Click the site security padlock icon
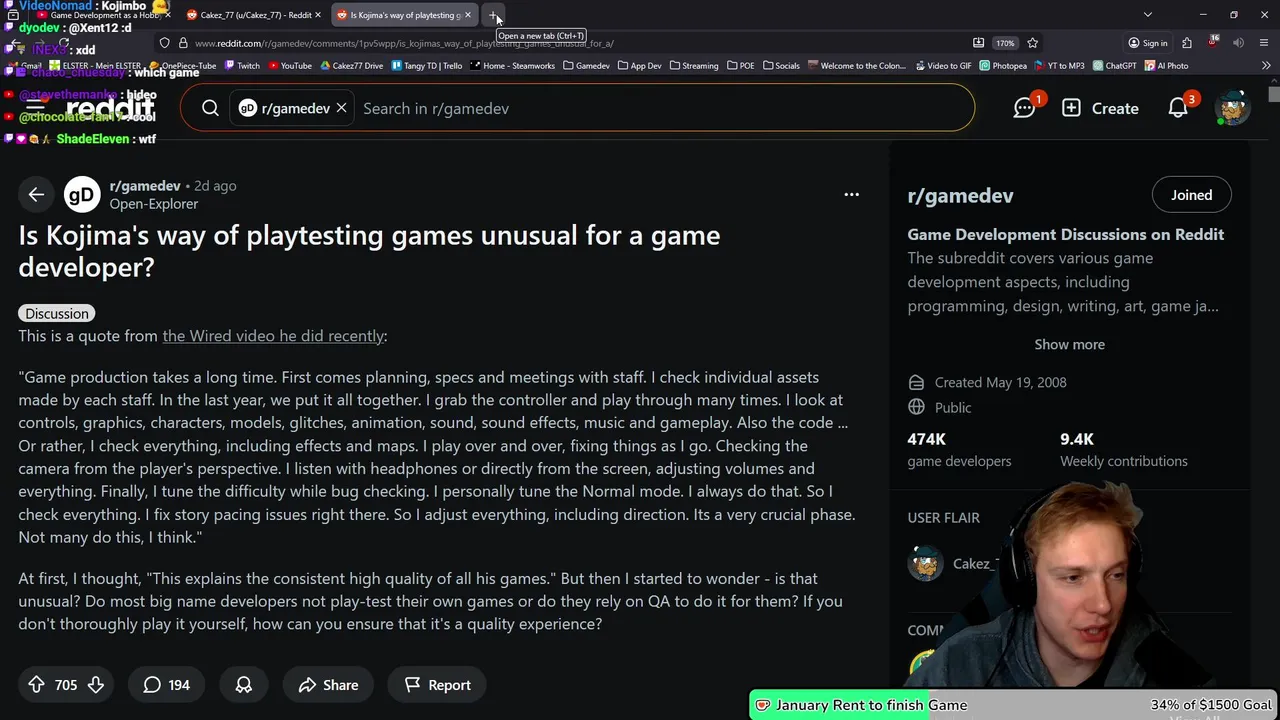Image resolution: width=1280 pixels, height=720 pixels. [x=183, y=43]
